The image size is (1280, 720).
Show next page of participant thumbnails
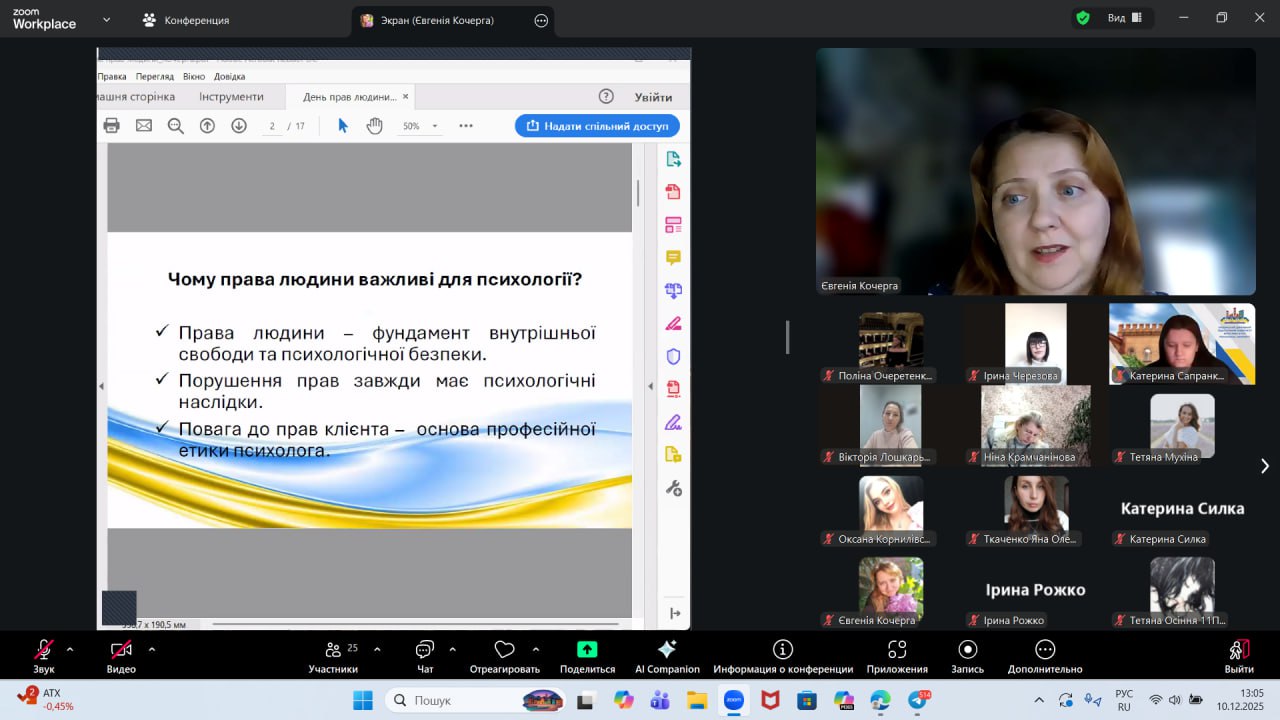(1264, 466)
